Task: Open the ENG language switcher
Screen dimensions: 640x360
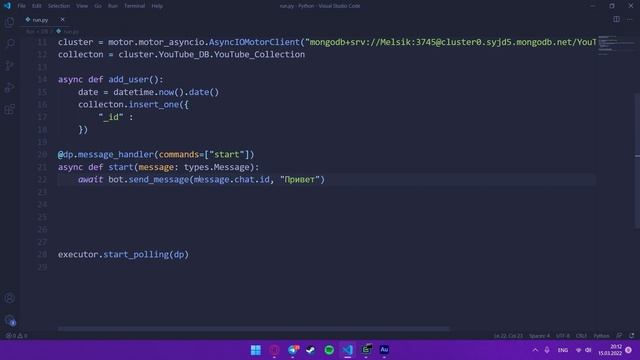Action: (x=562, y=350)
